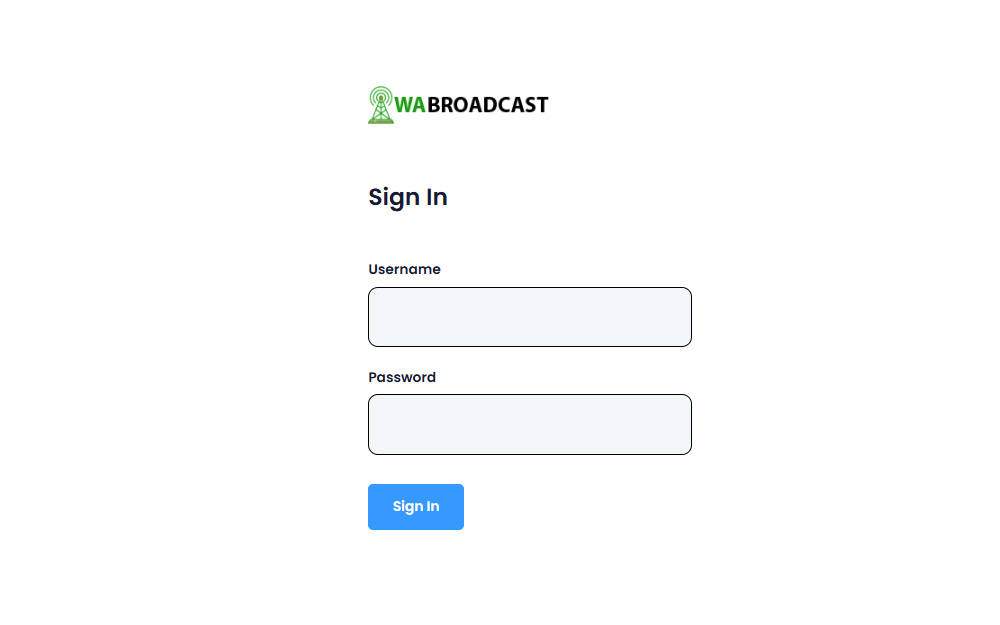This screenshot has height=625, width=1000.
Task: Click the green WA letters in logo
Action: pos(410,105)
